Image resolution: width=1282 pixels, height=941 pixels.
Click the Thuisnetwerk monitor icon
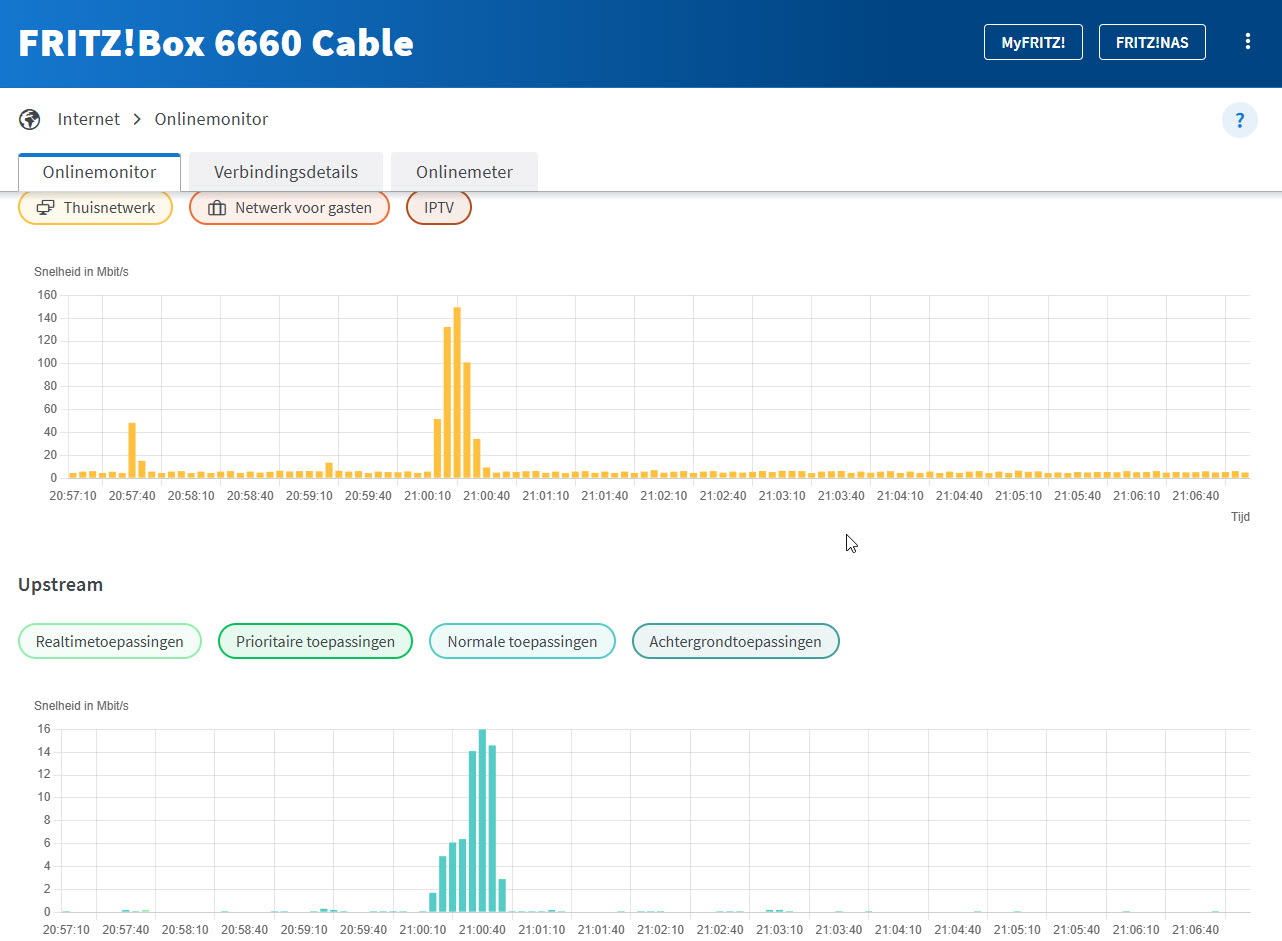[45, 209]
